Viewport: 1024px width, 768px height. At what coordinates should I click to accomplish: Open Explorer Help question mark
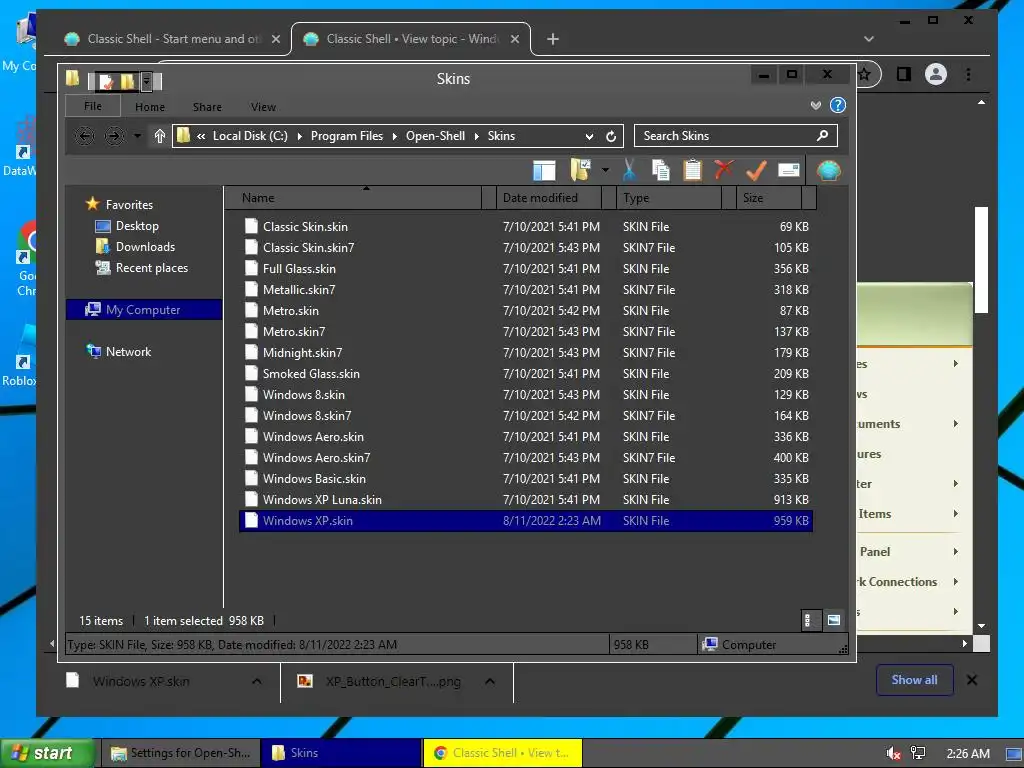click(x=838, y=105)
